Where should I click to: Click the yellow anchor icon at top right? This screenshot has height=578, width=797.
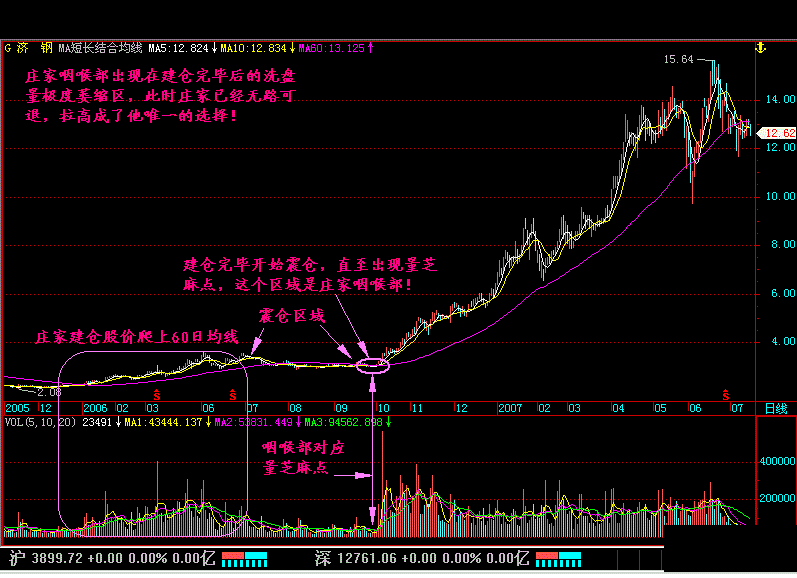(760, 47)
